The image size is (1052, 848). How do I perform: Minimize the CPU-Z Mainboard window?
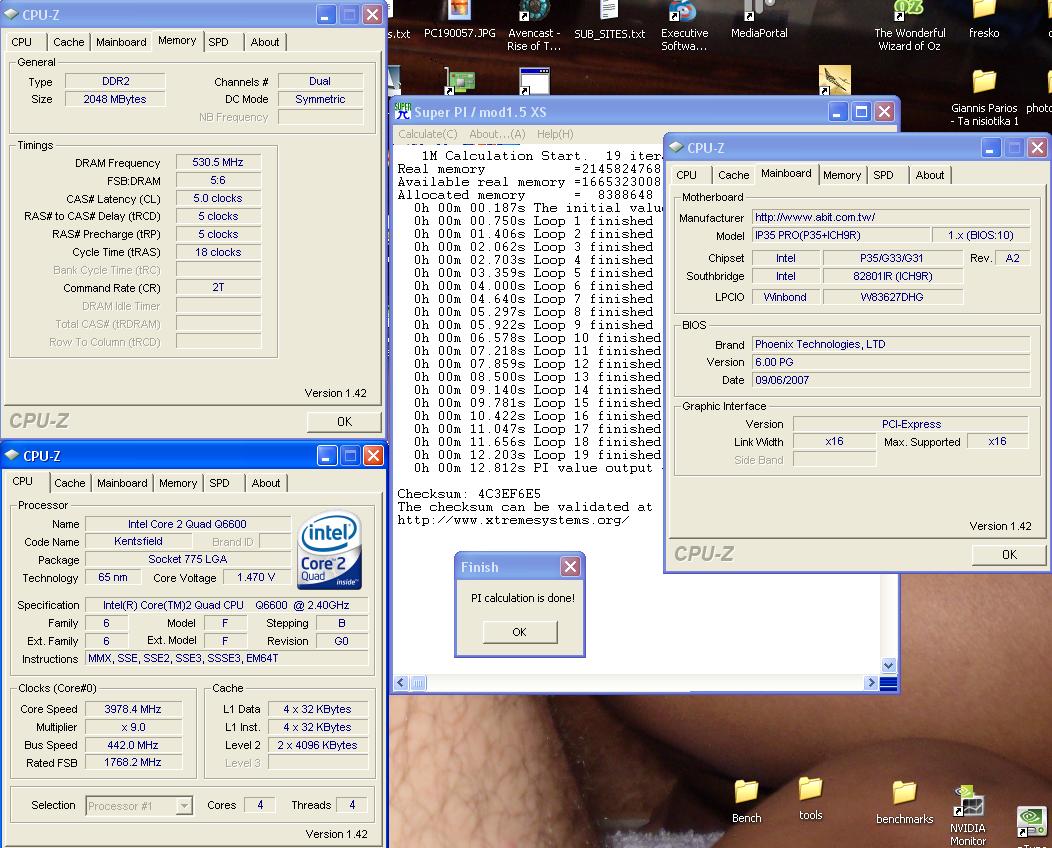pyautogui.click(x=990, y=148)
